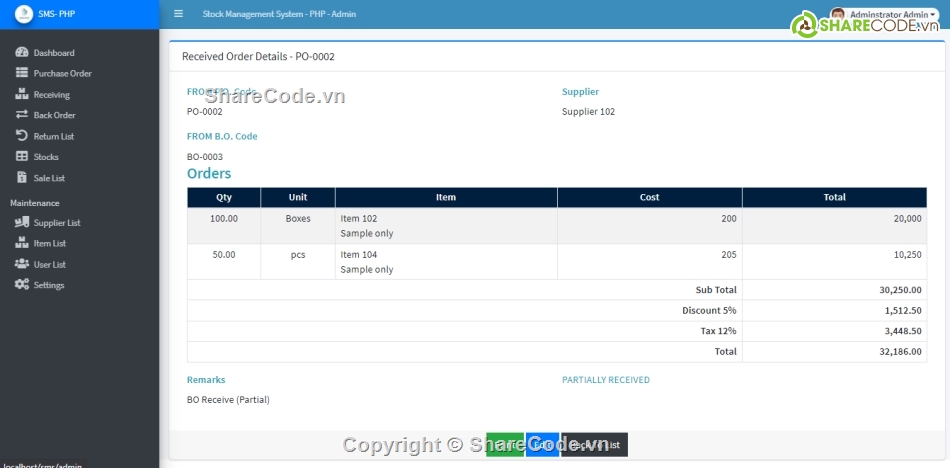This screenshot has width=950, height=468.
Task: Select the Stocks grid icon
Action: [22, 157]
